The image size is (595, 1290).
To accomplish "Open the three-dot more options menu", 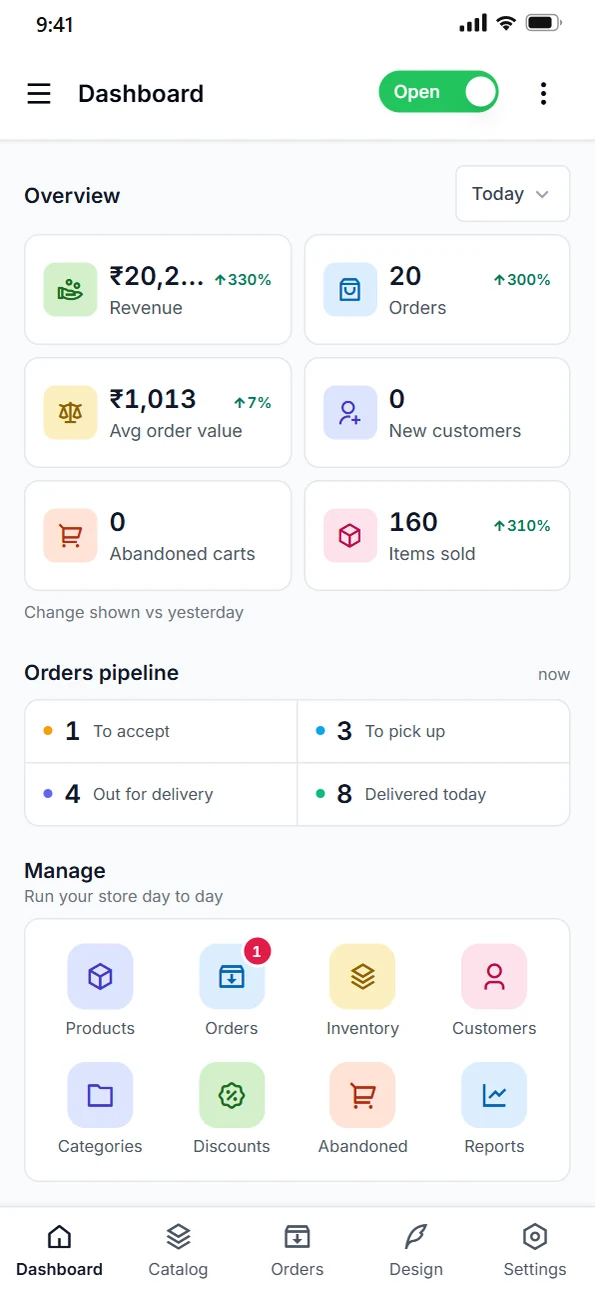I will coord(543,94).
